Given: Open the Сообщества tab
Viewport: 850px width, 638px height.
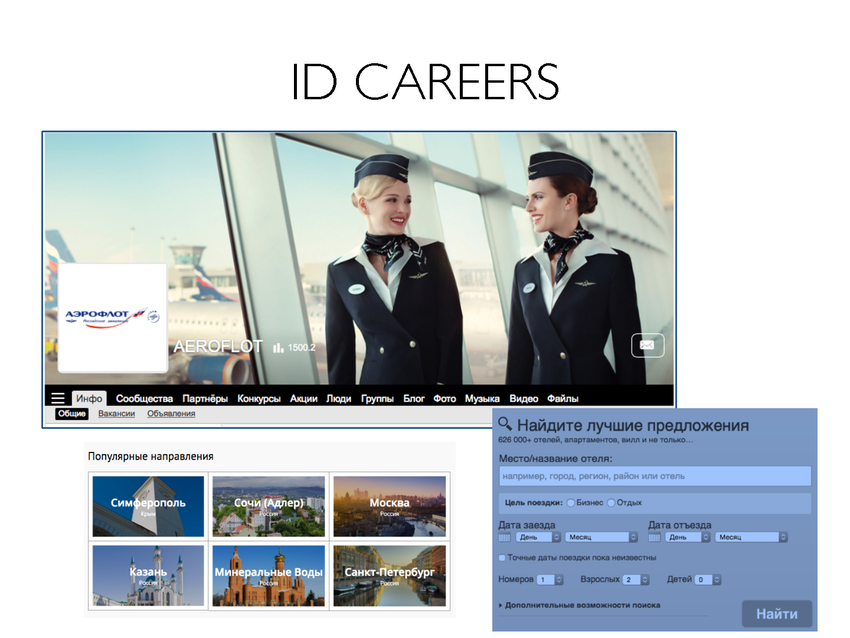Looking at the screenshot, I should (x=144, y=398).
